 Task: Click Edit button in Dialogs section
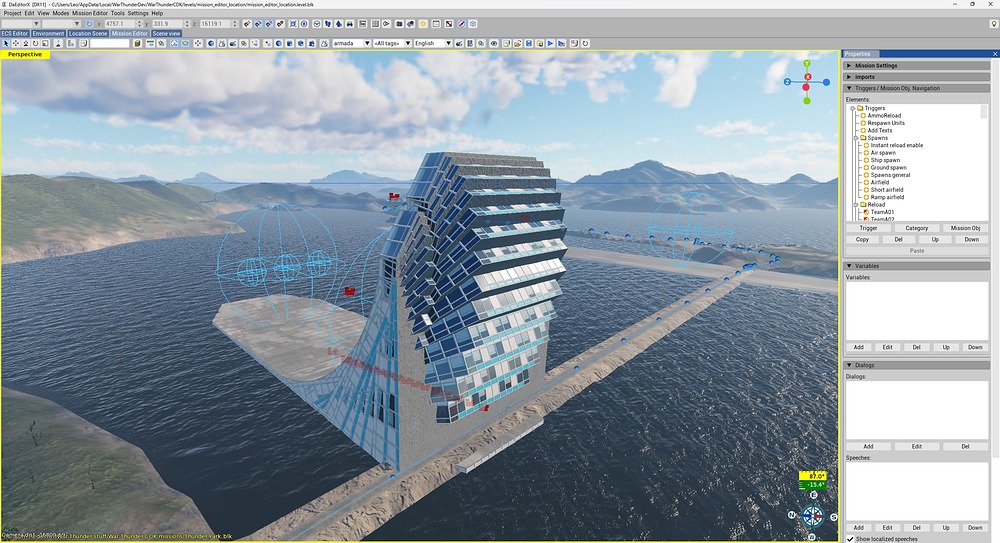tap(916, 446)
